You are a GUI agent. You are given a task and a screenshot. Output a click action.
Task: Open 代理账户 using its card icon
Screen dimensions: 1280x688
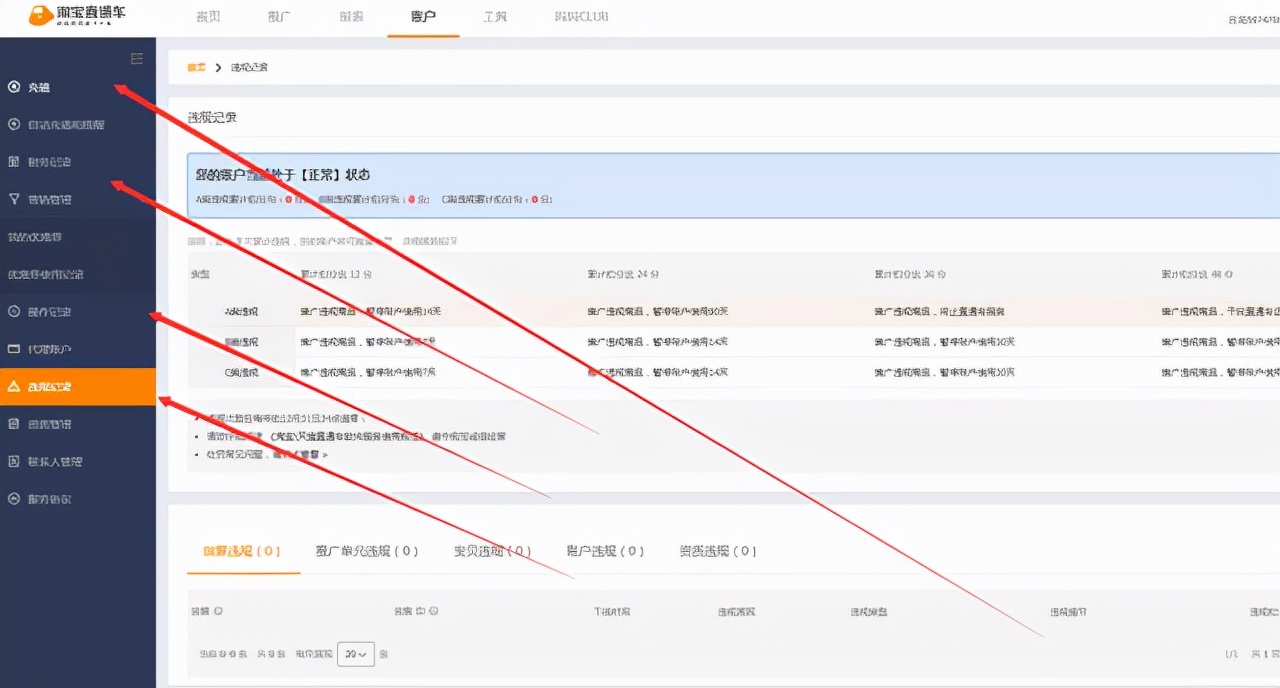click(x=14, y=349)
